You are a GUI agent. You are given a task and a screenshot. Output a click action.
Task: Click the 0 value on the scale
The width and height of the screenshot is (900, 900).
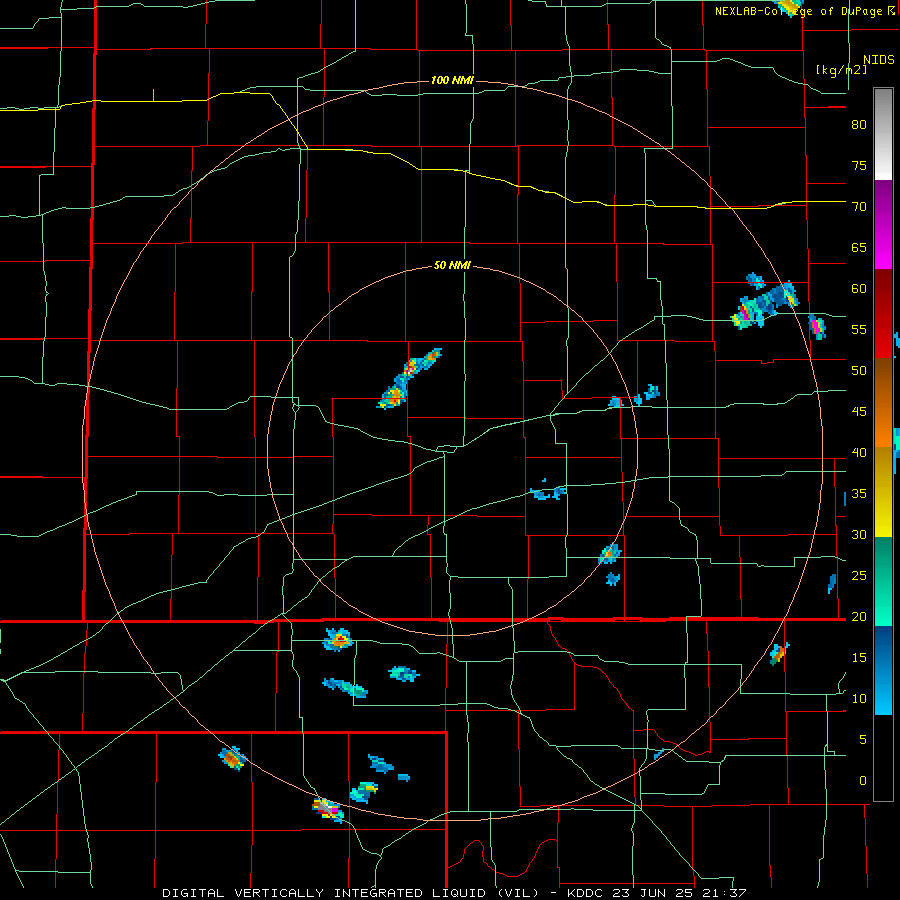863,781
